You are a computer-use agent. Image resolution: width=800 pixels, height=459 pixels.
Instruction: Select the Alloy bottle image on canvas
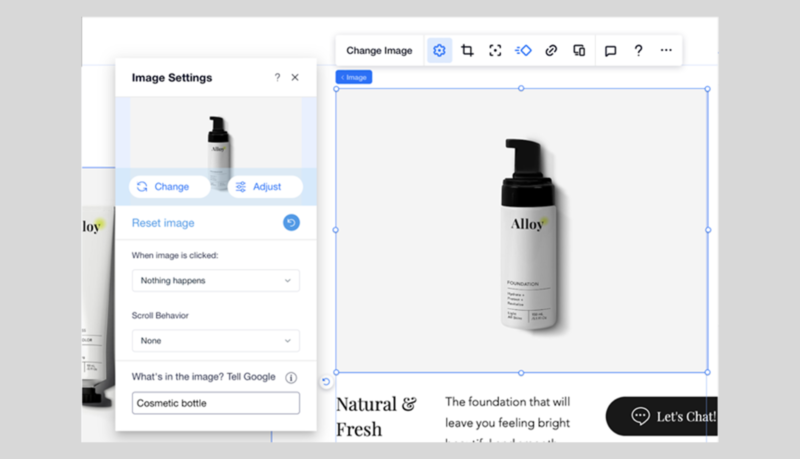(521, 231)
